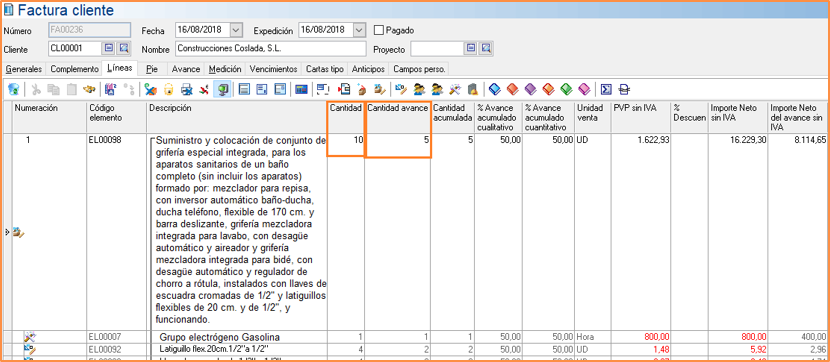Switch to the Complemento tab
Viewport: 830px width, 362px height.
(74, 69)
